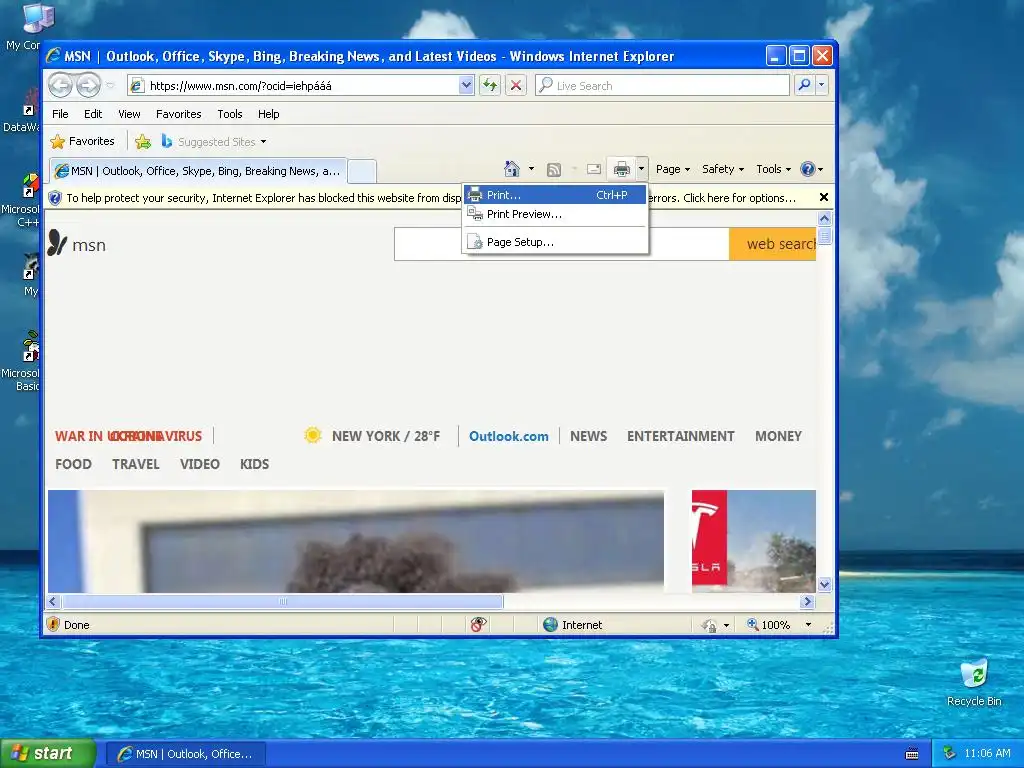The height and width of the screenshot is (768, 1024).
Task: Click the main headline photo thumbnail
Action: point(356,541)
